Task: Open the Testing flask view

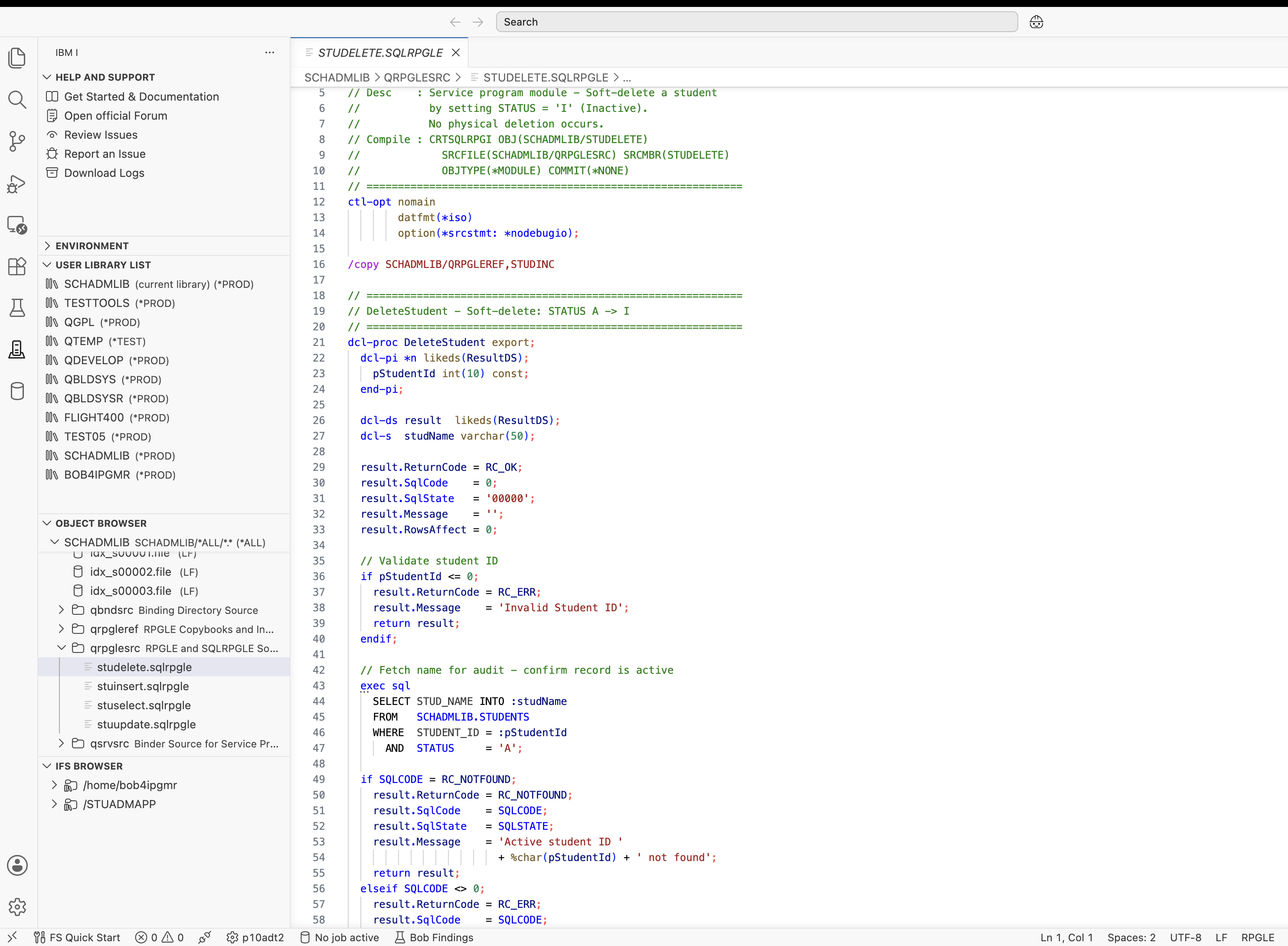Action: (17, 308)
